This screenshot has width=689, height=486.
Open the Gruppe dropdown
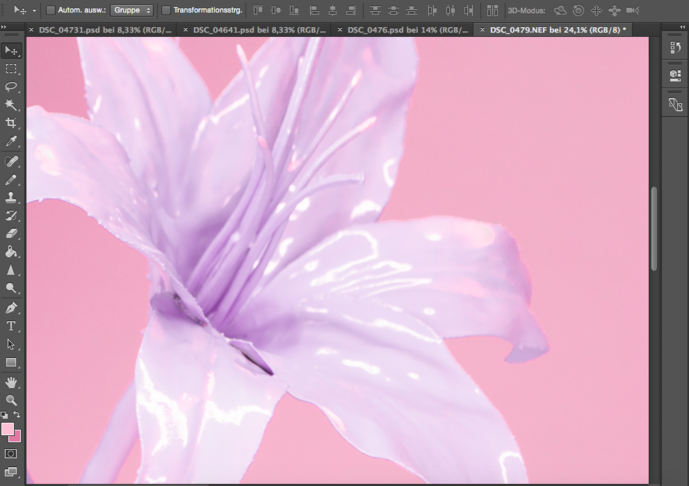coord(132,10)
